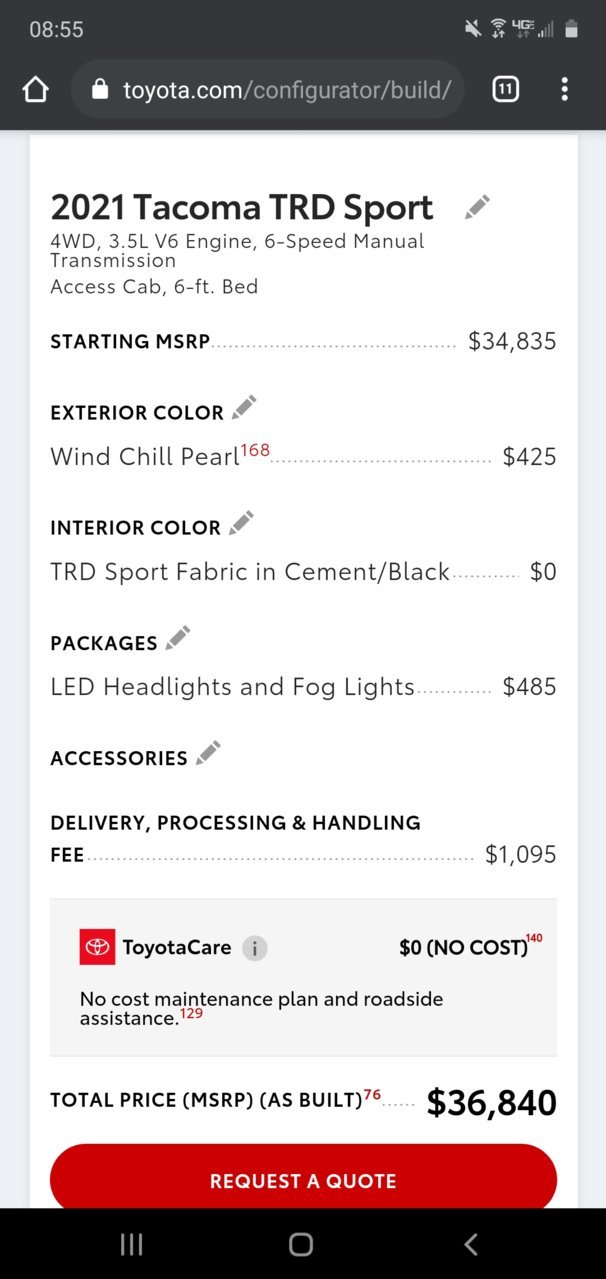The width and height of the screenshot is (606, 1279).
Task: Edit the 2021 Tacoma TRD Sport model
Action: pos(478,207)
